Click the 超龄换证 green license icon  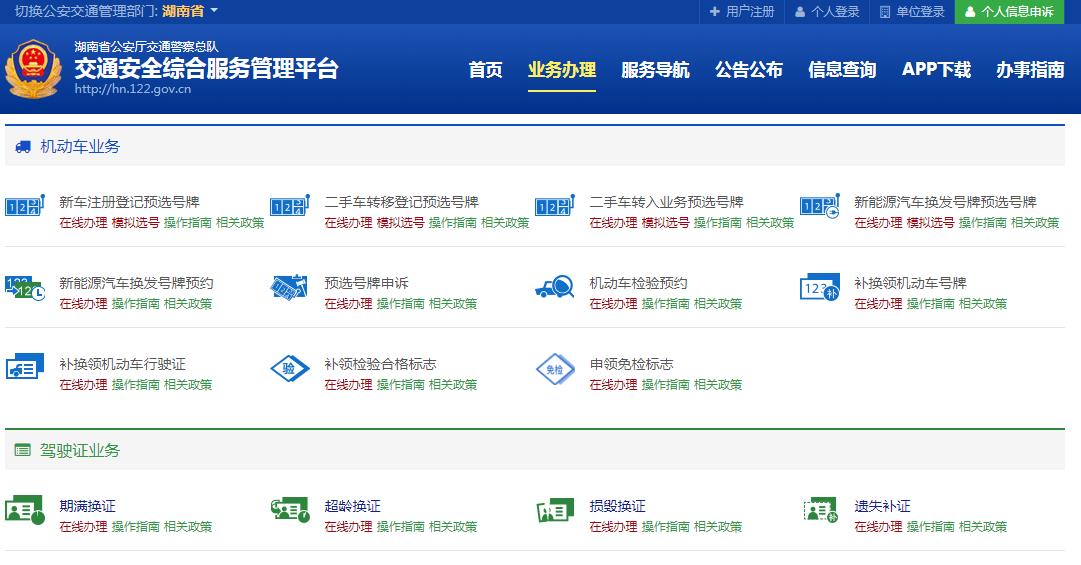pos(290,510)
